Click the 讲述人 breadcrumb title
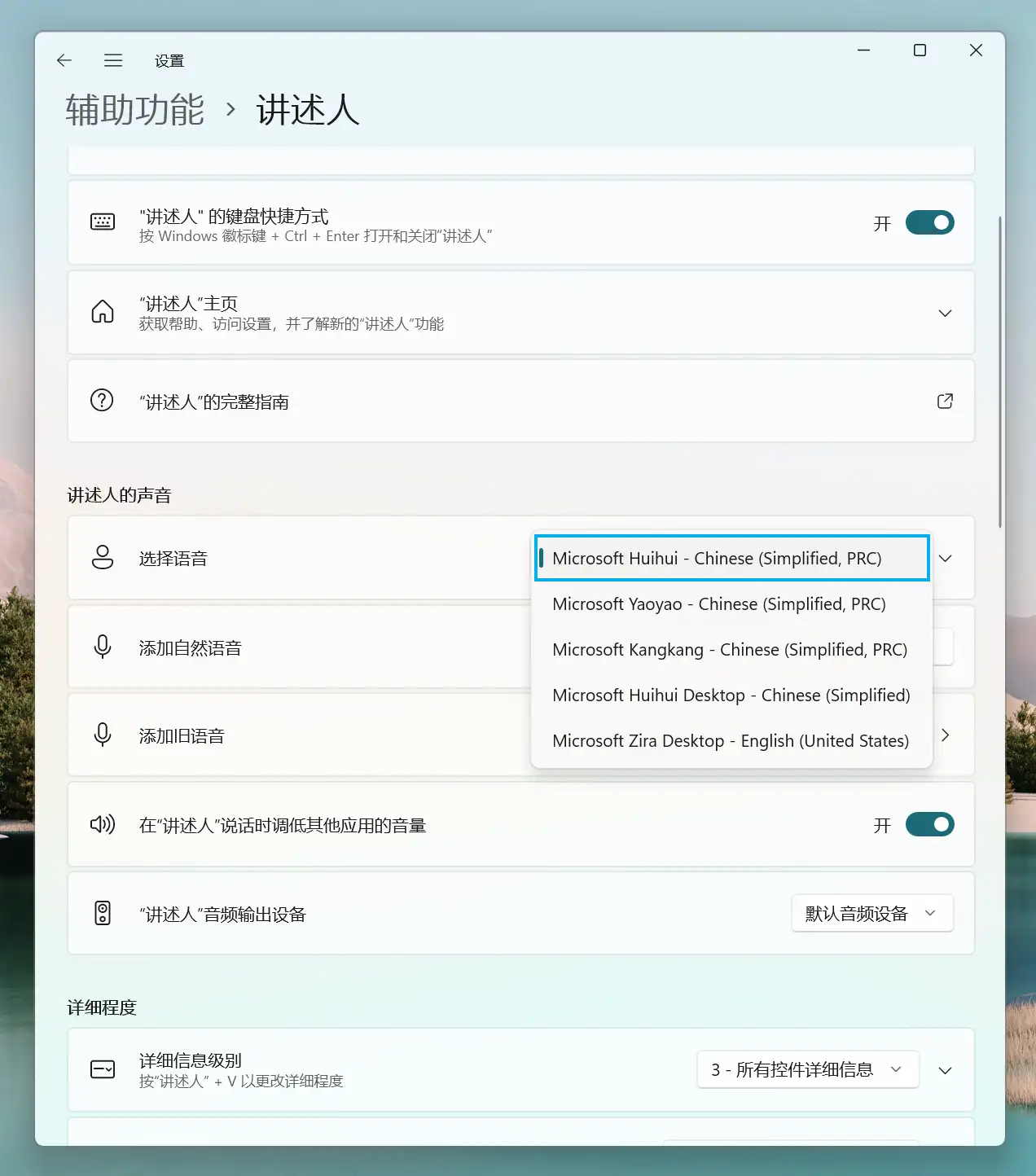The image size is (1036, 1176). point(308,110)
